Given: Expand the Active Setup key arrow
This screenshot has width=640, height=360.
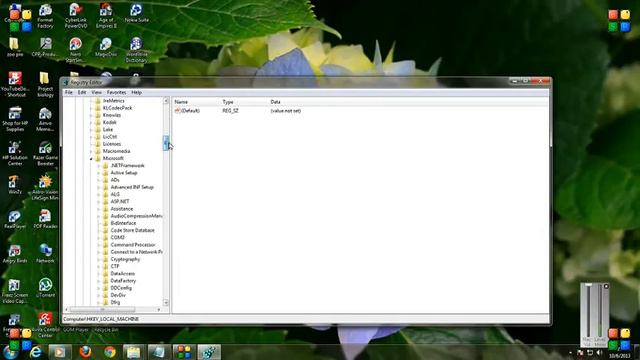Looking at the screenshot, I should 98,173.
